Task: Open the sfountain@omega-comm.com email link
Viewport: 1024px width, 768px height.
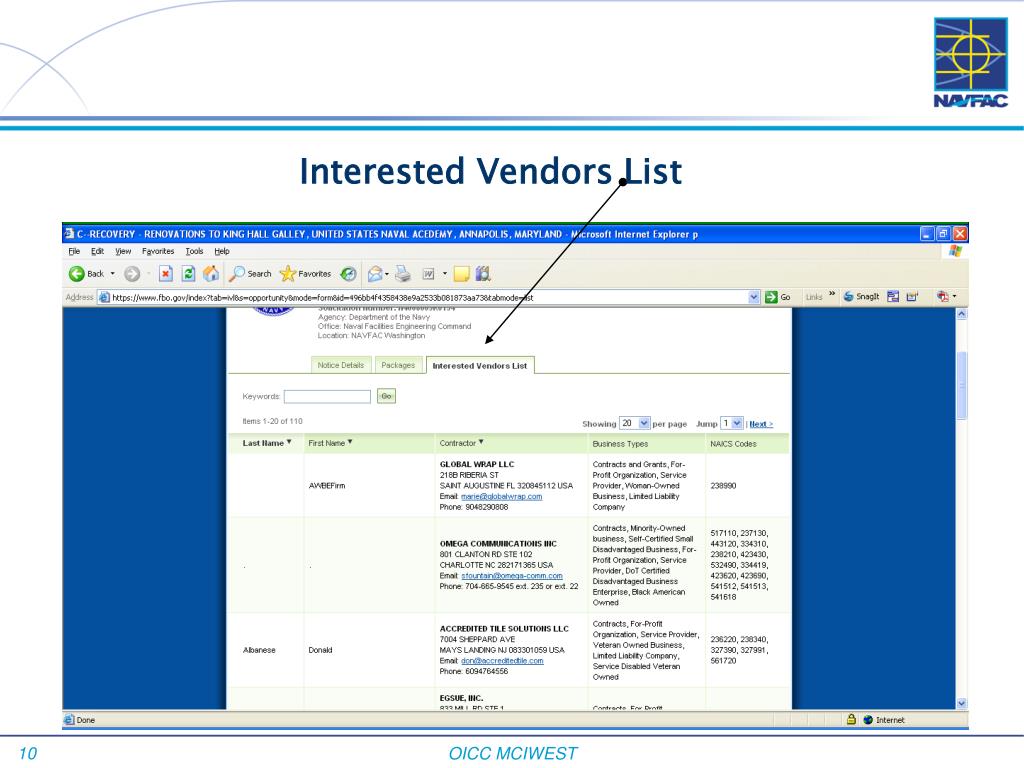Action: pos(512,575)
